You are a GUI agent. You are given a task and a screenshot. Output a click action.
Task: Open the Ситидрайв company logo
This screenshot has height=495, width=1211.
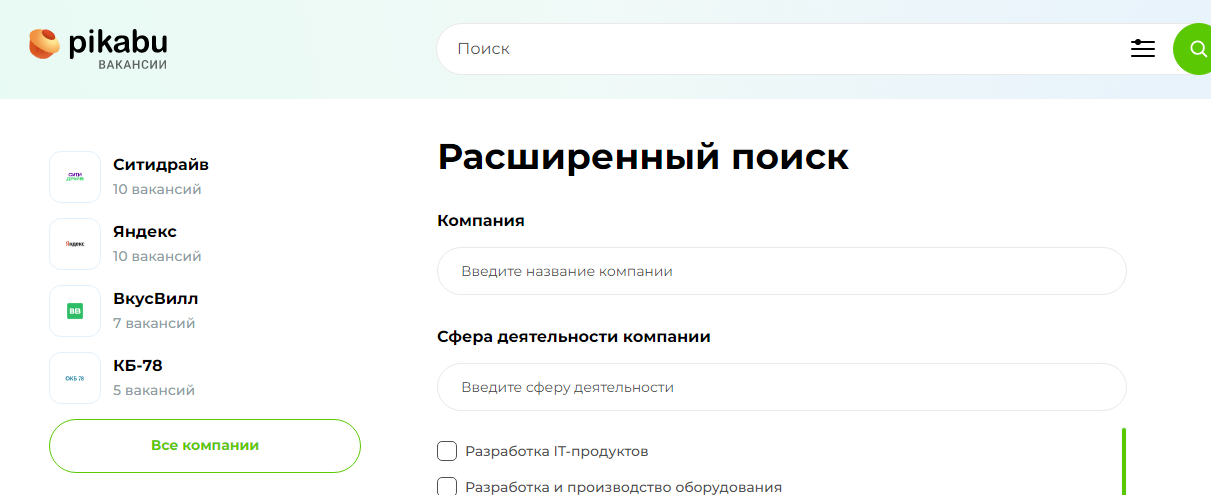(75, 177)
